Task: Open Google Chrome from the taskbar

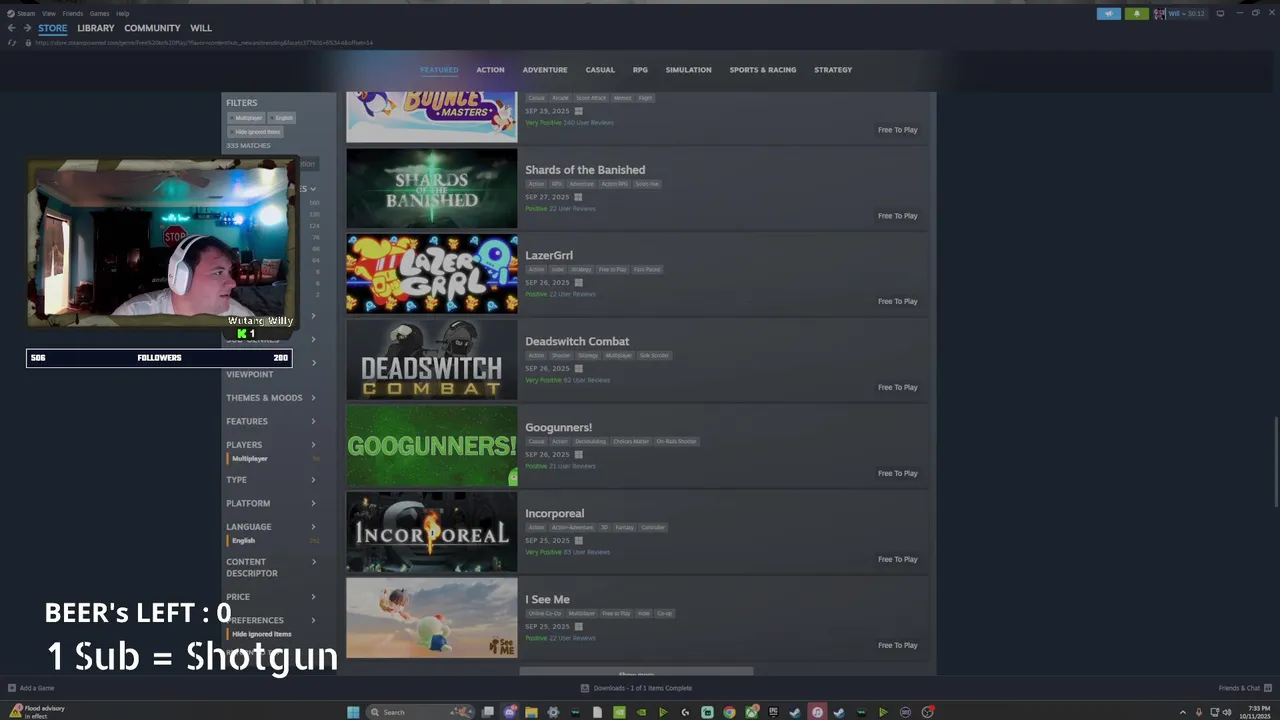Action: tap(729, 712)
